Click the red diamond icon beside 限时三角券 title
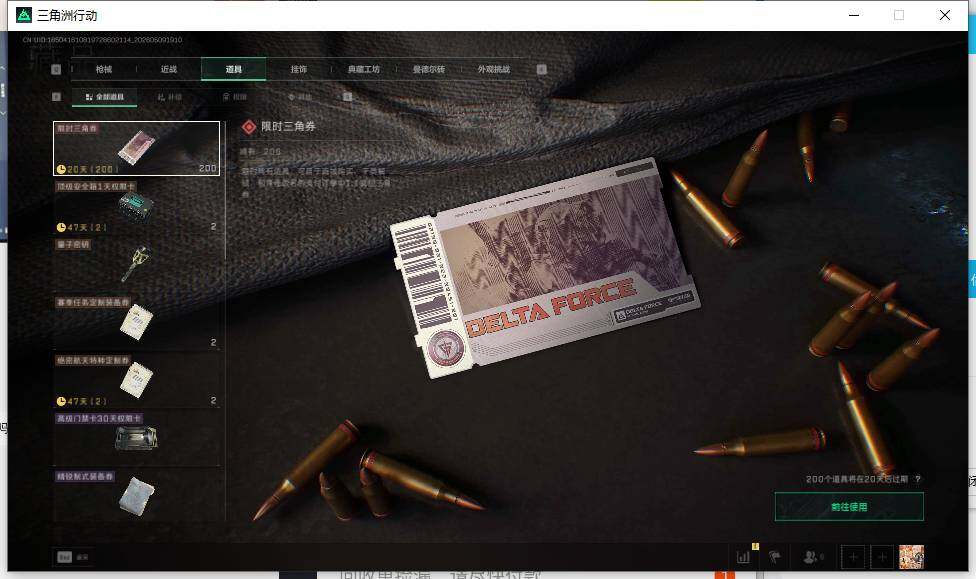976x579 pixels. (x=249, y=127)
